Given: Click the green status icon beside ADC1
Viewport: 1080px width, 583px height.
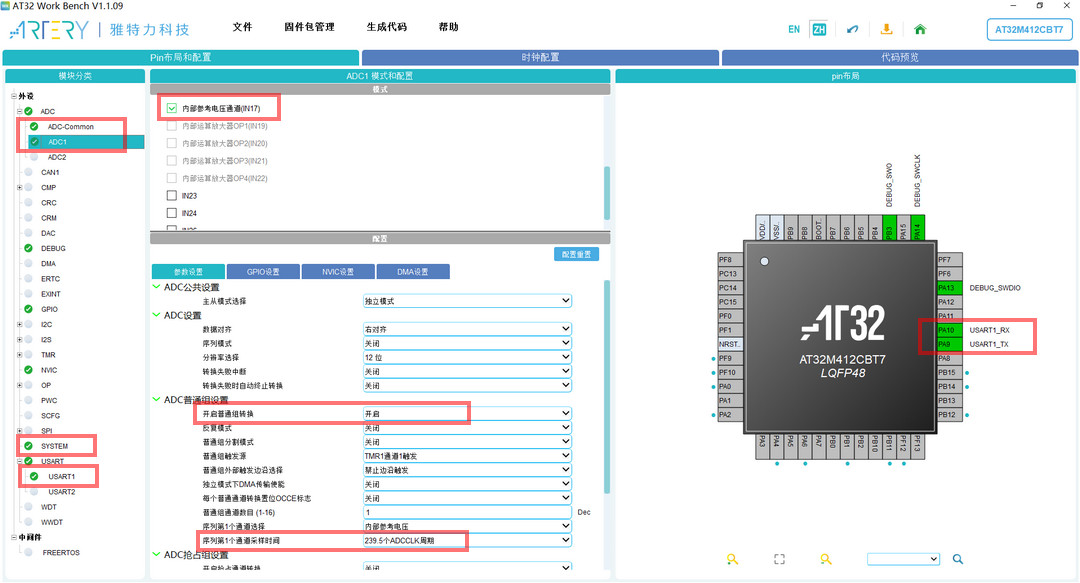Looking at the screenshot, I should point(34,142).
